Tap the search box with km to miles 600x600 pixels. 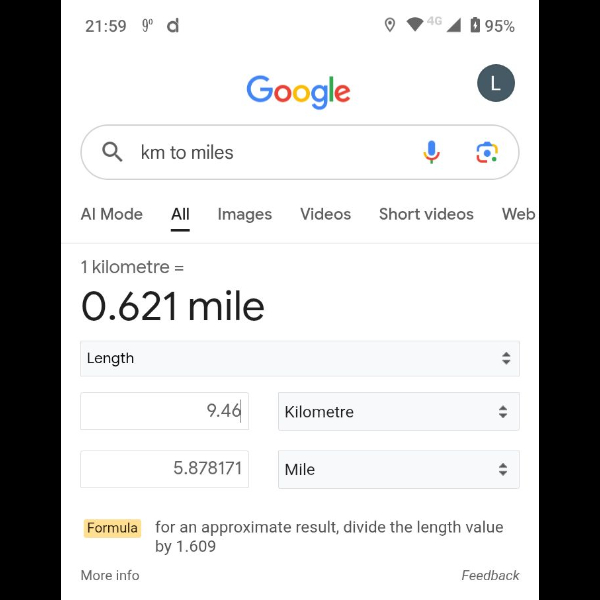click(x=270, y=152)
